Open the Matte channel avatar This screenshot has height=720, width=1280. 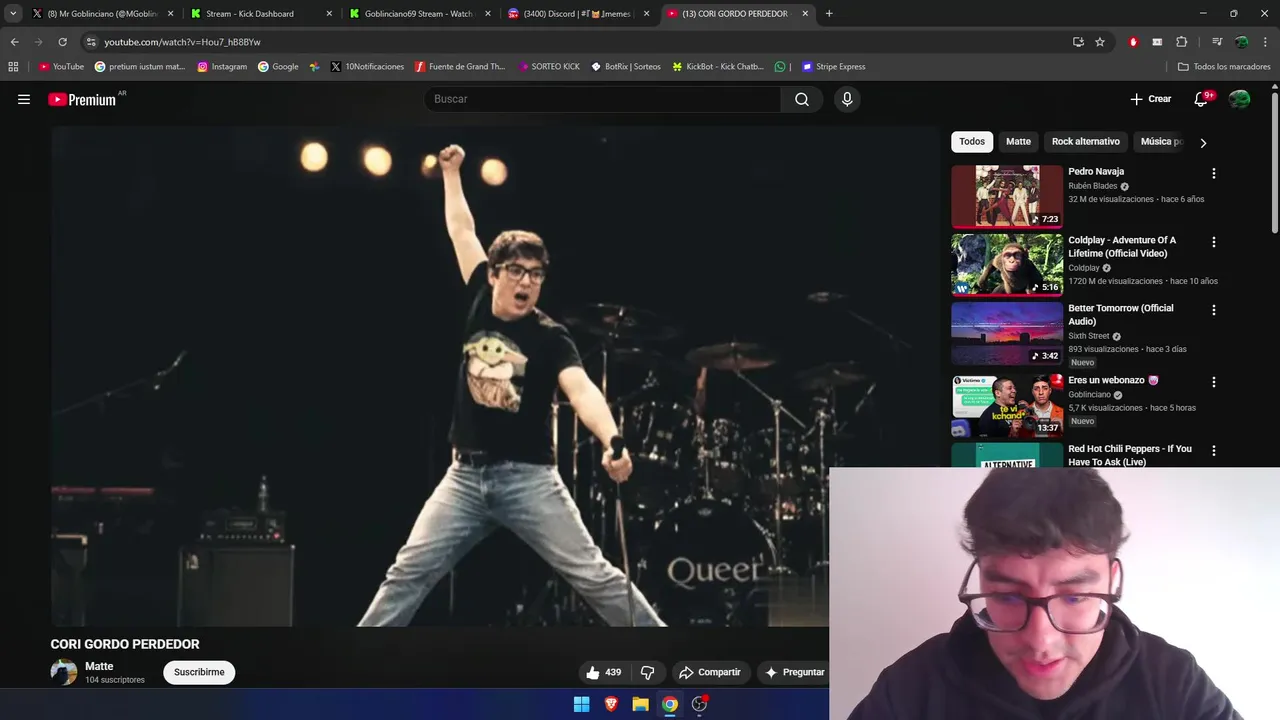click(64, 672)
